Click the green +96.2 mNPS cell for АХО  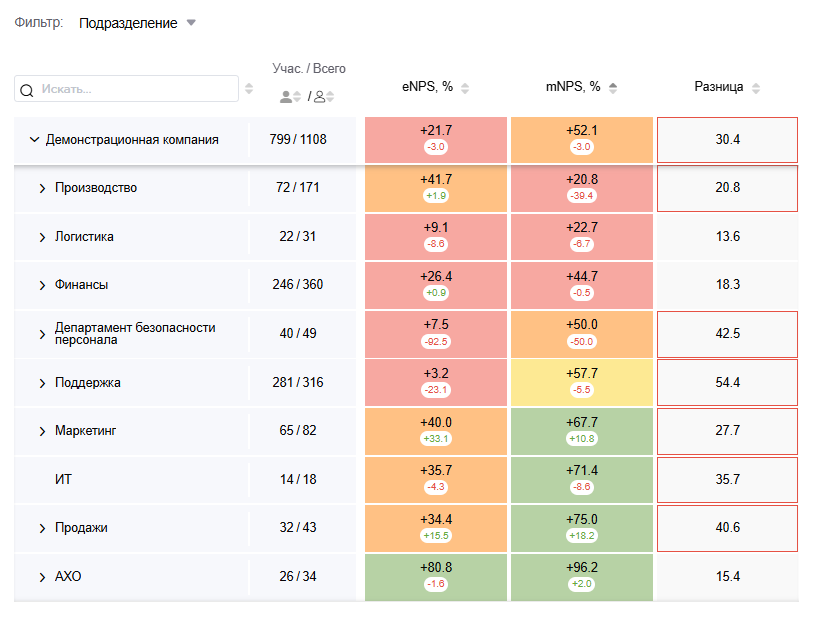pyautogui.click(x=581, y=576)
